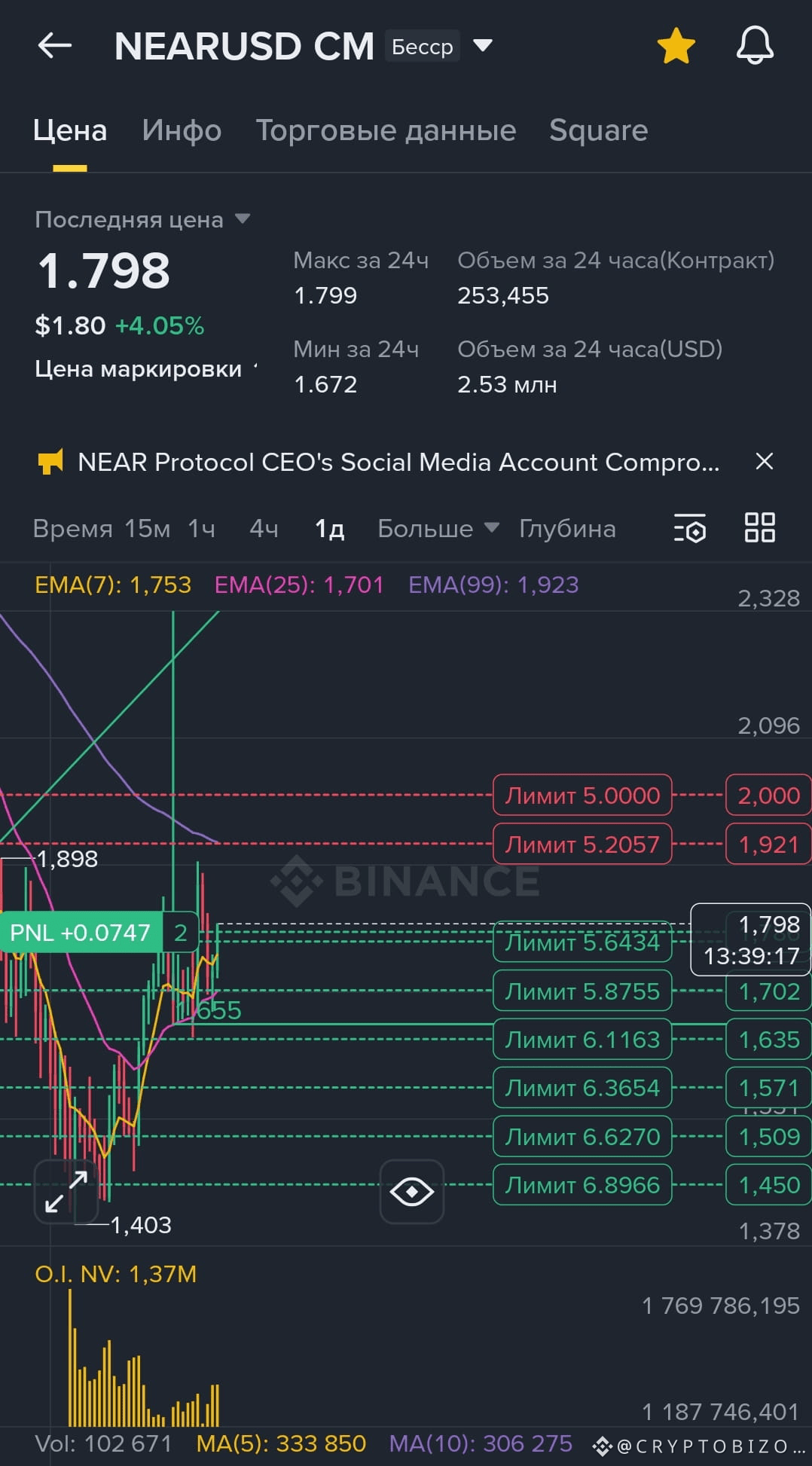Expand the NEARUSD CM contract dropdown arrow
Image resolution: width=812 pixels, height=1466 pixels.
click(x=482, y=46)
